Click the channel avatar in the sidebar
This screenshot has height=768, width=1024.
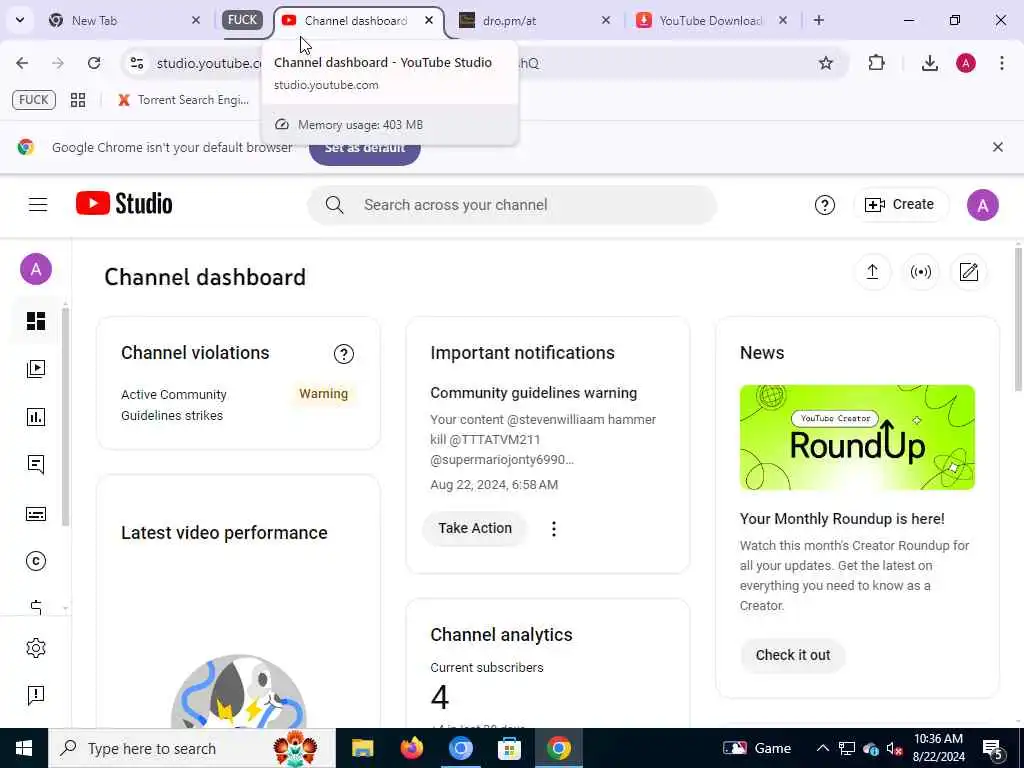tap(36, 269)
